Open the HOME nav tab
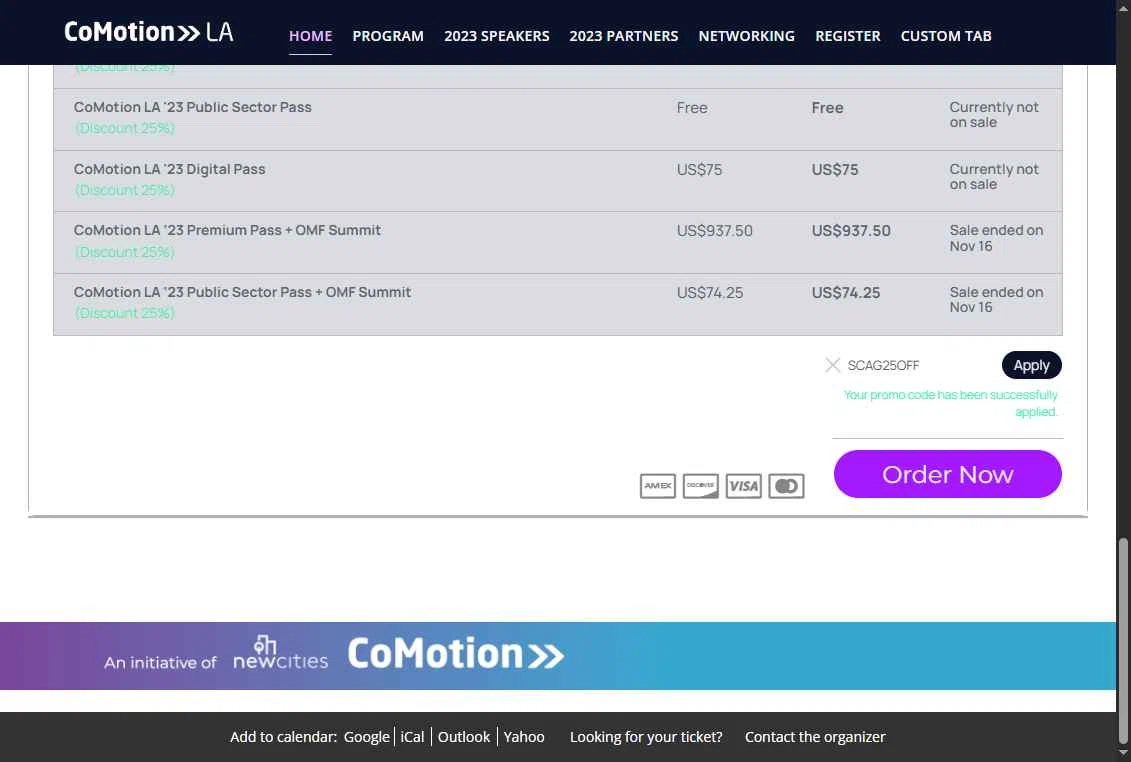1131x762 pixels. click(x=310, y=36)
